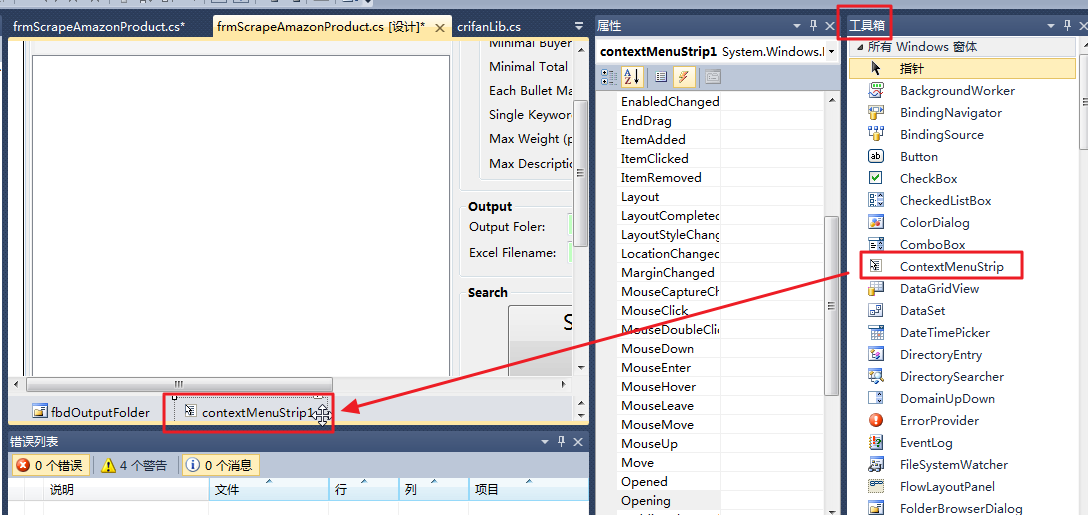This screenshot has height=515, width=1088.
Task: Click the Excel Filename input field
Action: (571, 253)
